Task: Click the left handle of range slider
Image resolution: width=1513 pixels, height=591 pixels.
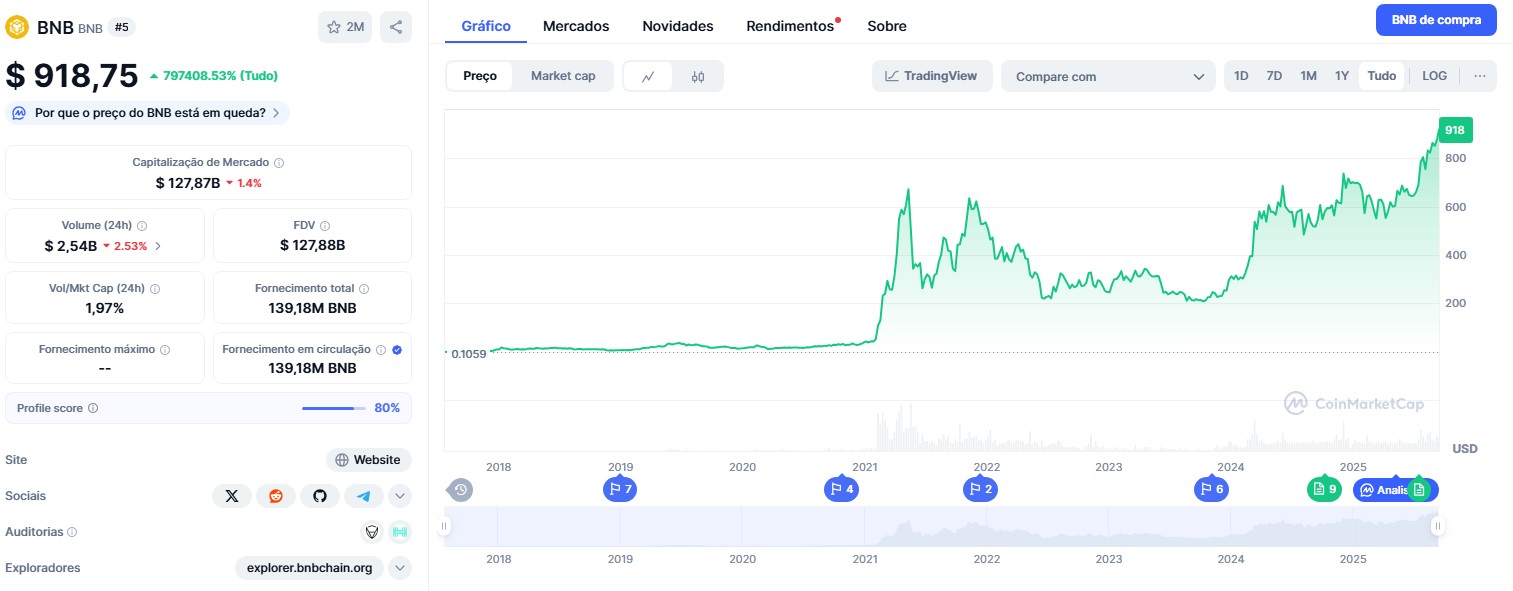Action: pos(446,526)
